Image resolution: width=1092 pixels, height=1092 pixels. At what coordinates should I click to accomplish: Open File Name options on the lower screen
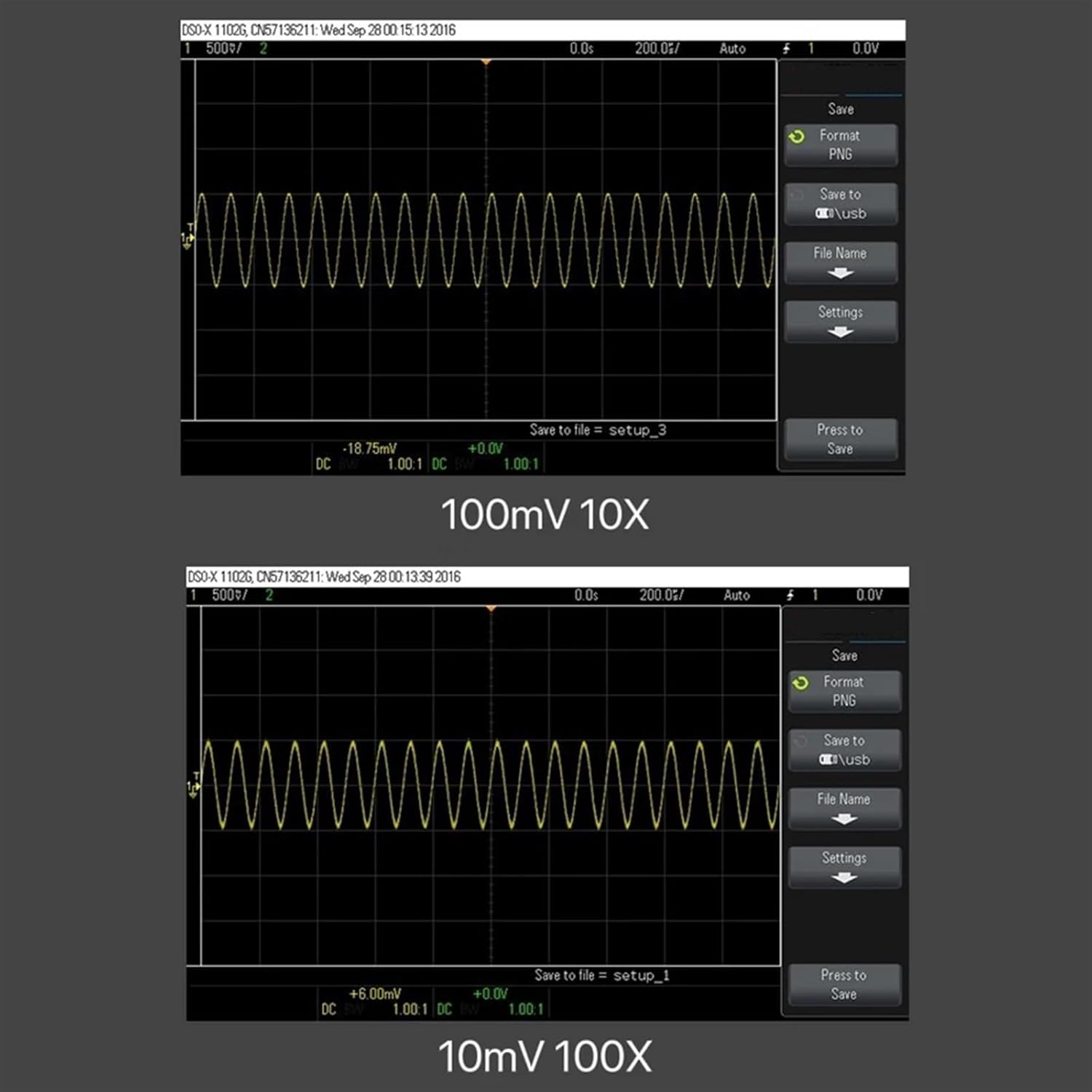pyautogui.click(x=844, y=807)
